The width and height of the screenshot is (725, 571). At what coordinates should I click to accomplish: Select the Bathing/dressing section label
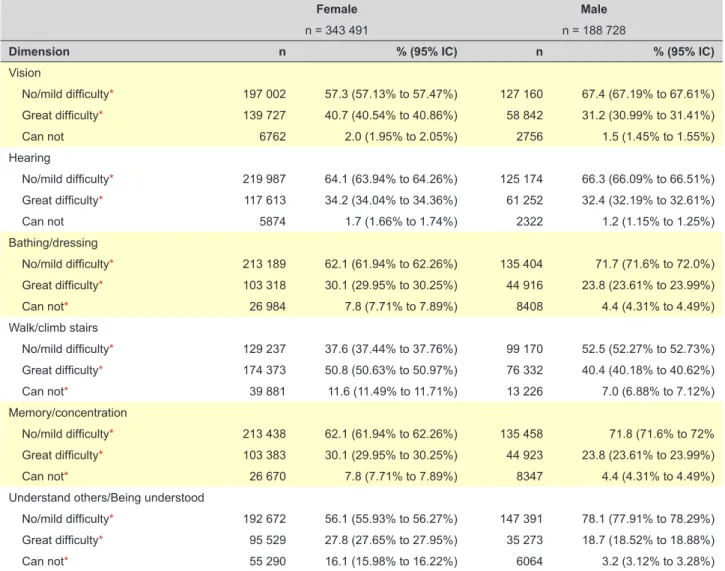click(53, 243)
